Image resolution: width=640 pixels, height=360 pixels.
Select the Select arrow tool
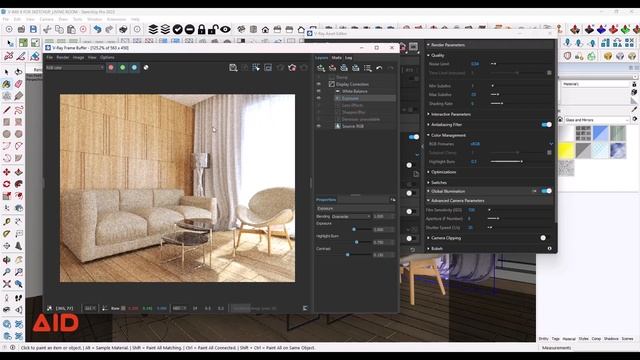(7, 72)
